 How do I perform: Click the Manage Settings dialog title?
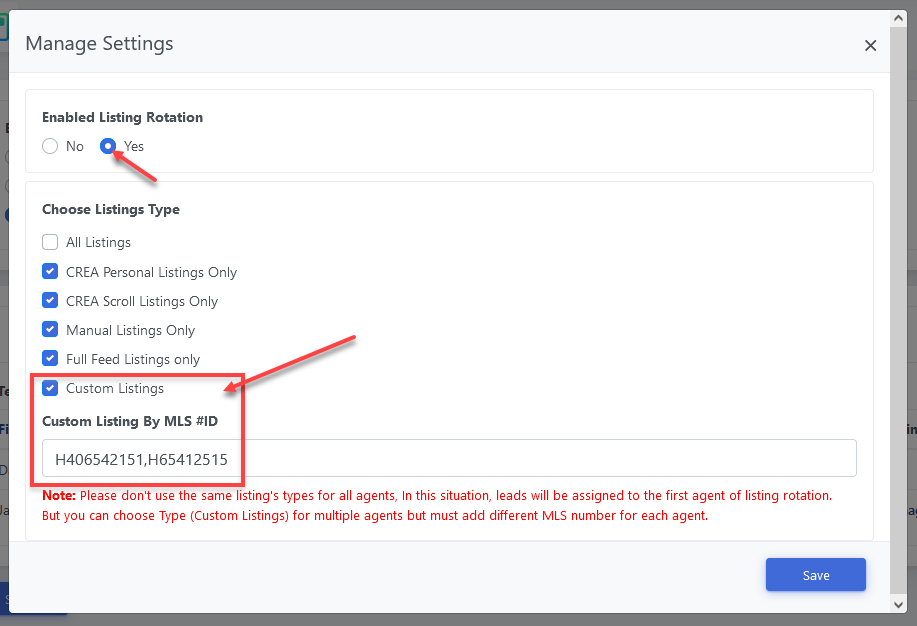coord(99,44)
